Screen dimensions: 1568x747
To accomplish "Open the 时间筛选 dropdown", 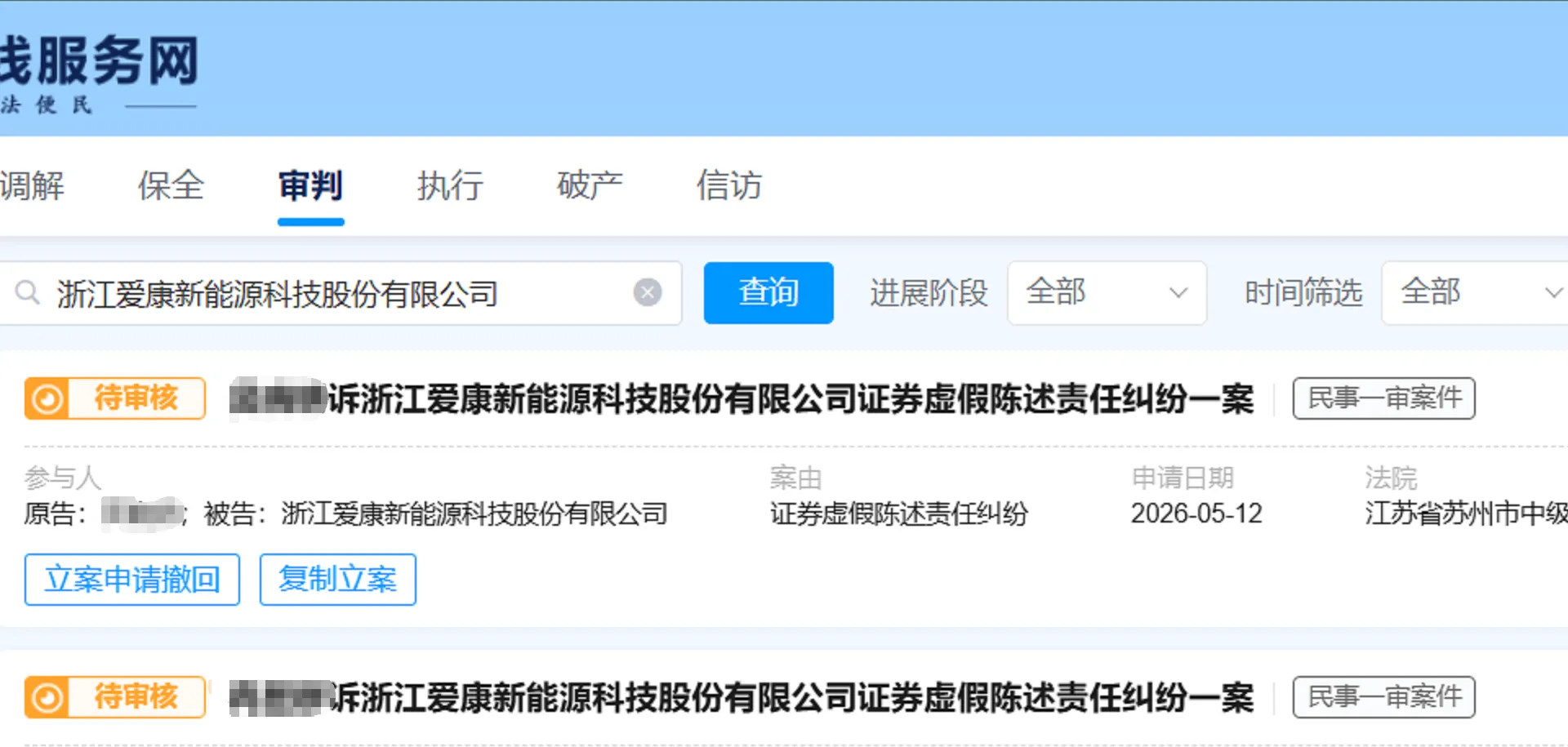I will point(1475,293).
